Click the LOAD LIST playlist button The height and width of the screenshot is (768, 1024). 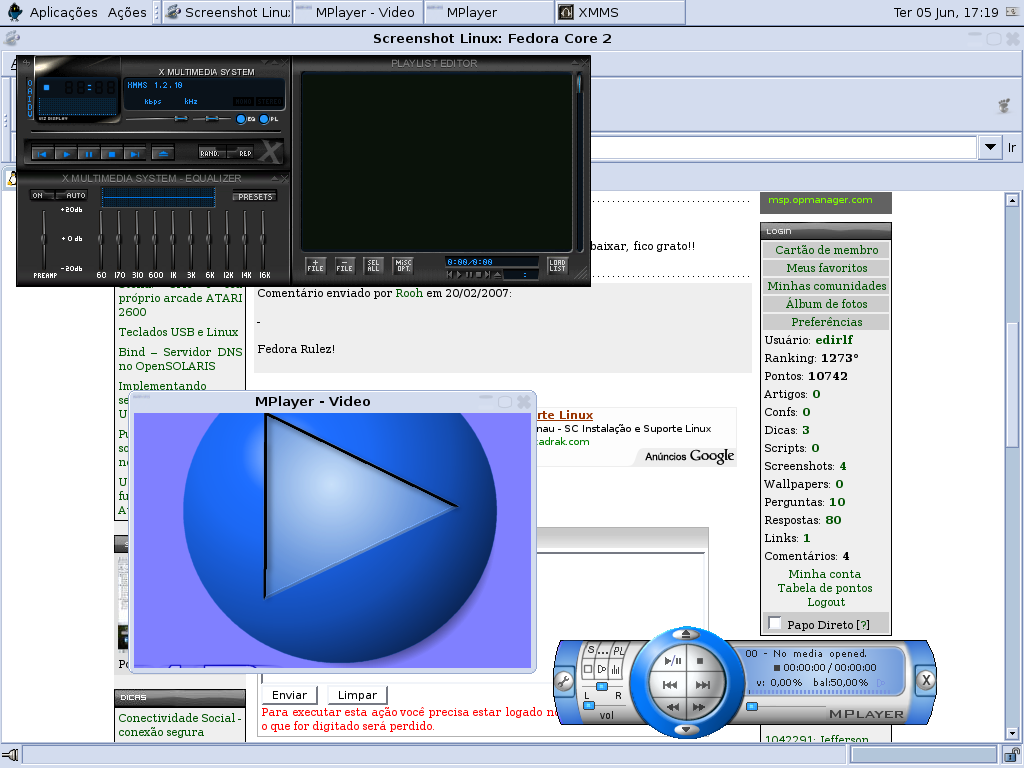point(557,265)
